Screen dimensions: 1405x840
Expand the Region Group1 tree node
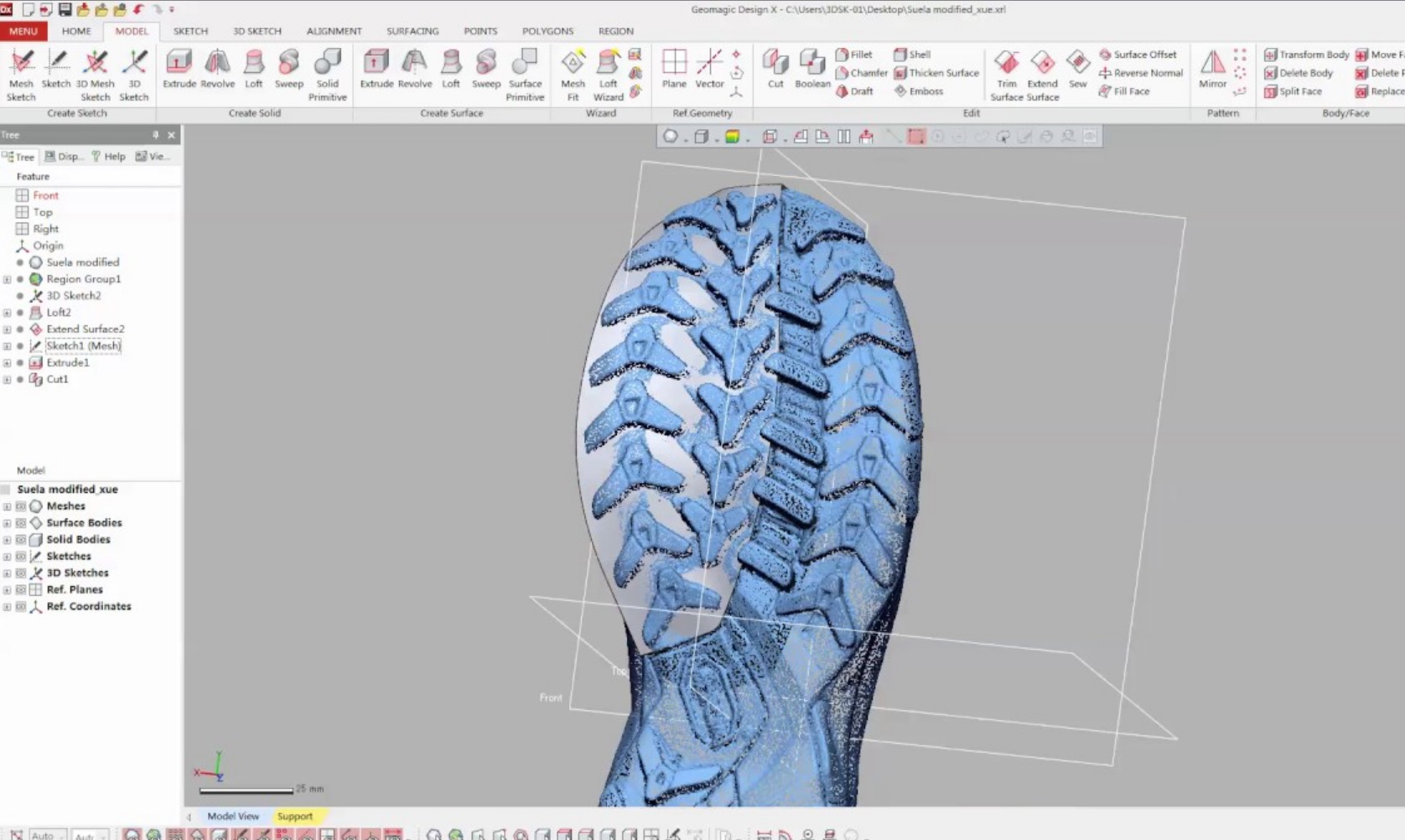[8, 279]
